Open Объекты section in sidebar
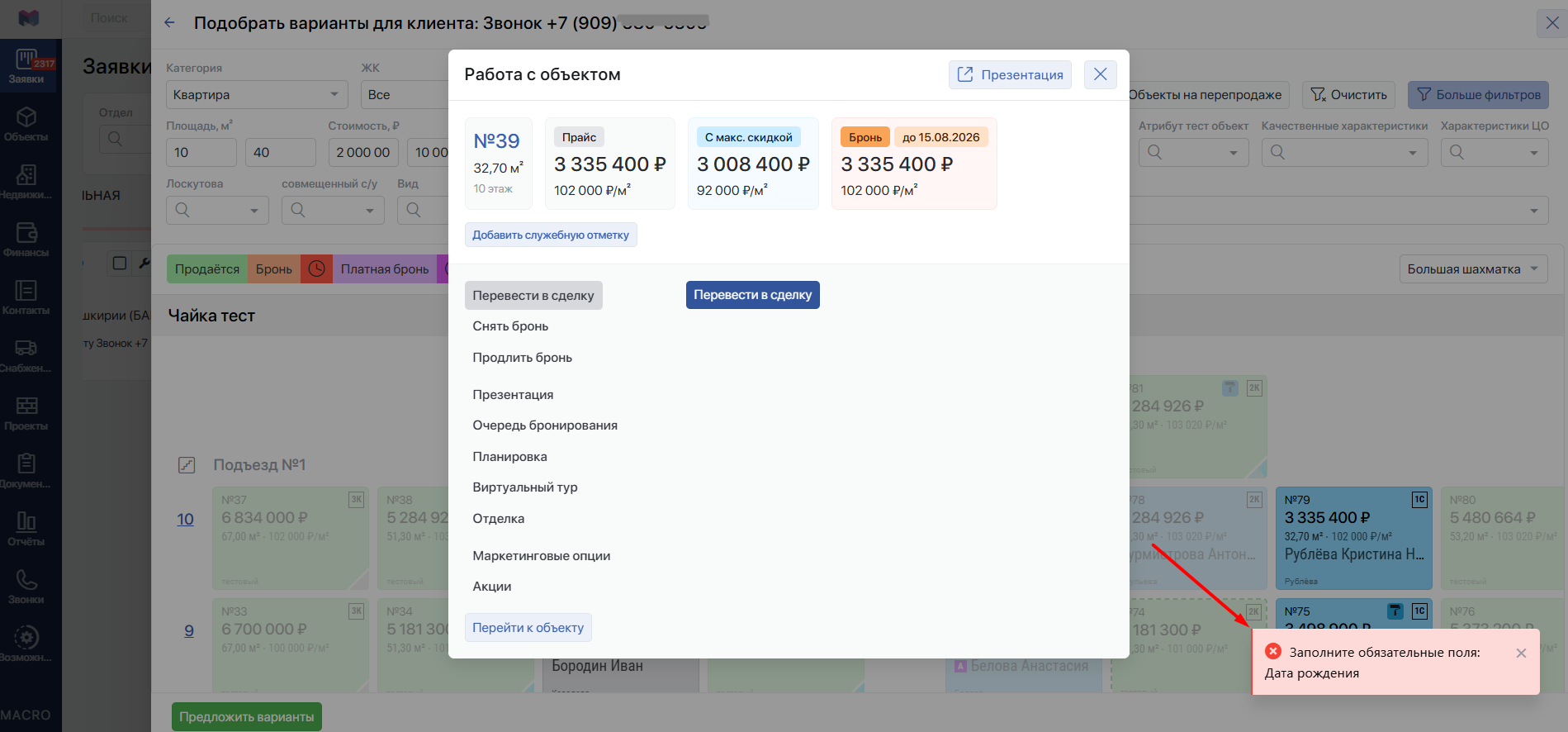Image resolution: width=1568 pixels, height=732 pixels. click(x=27, y=124)
